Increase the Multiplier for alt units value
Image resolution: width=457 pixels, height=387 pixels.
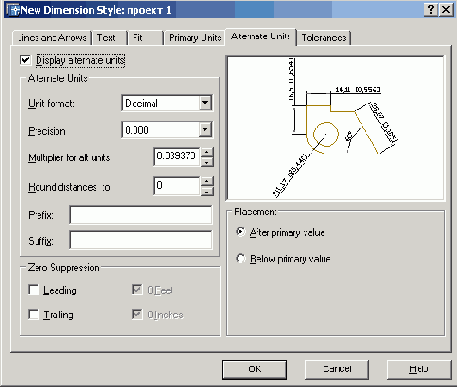click(x=207, y=153)
